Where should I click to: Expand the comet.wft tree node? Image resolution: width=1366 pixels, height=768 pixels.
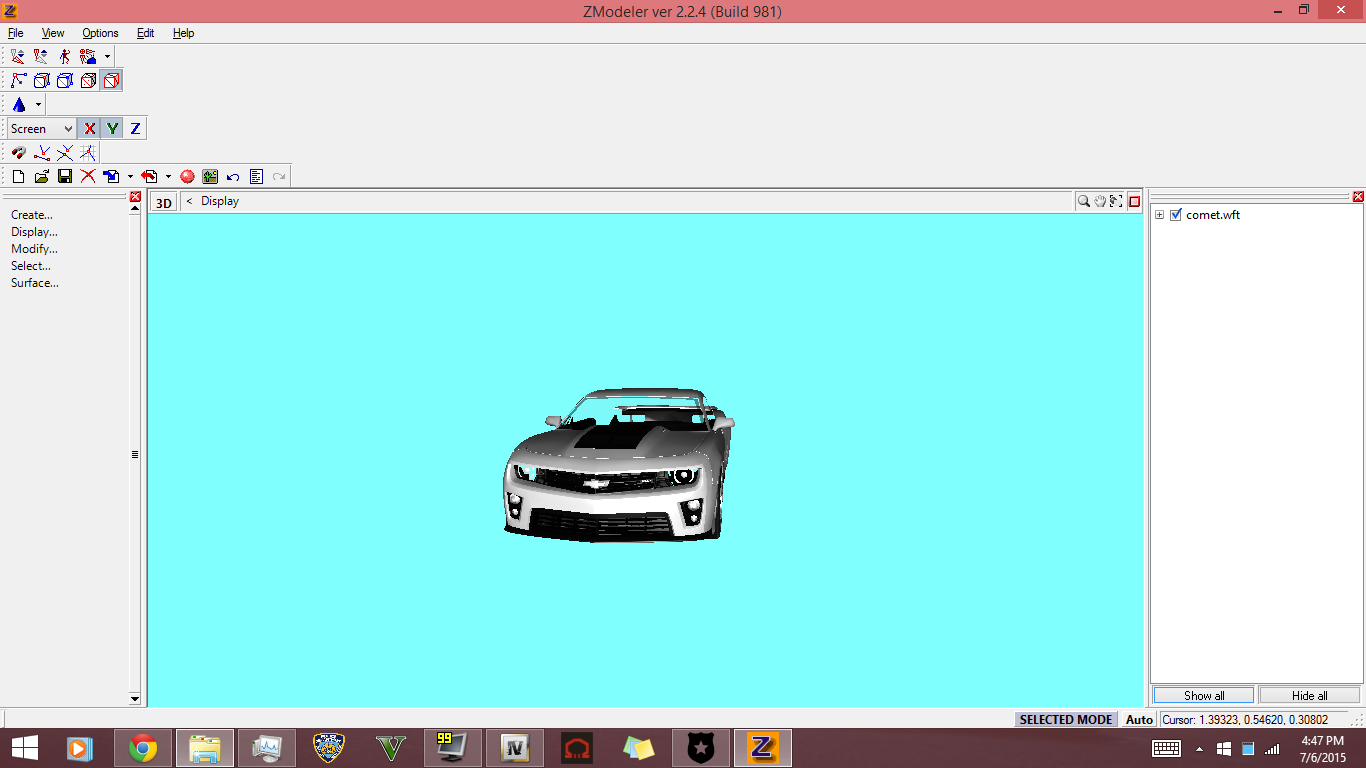(1159, 215)
